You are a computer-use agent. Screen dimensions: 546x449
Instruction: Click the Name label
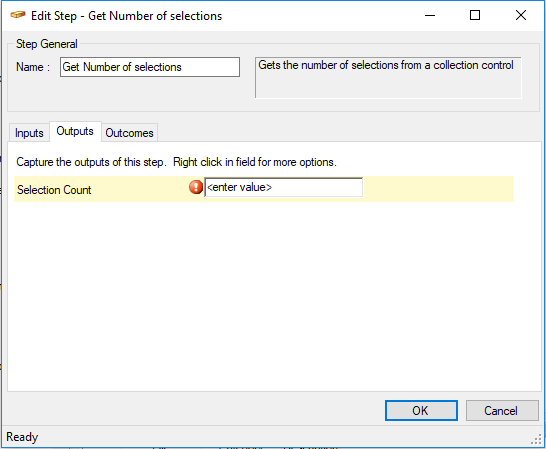point(33,67)
